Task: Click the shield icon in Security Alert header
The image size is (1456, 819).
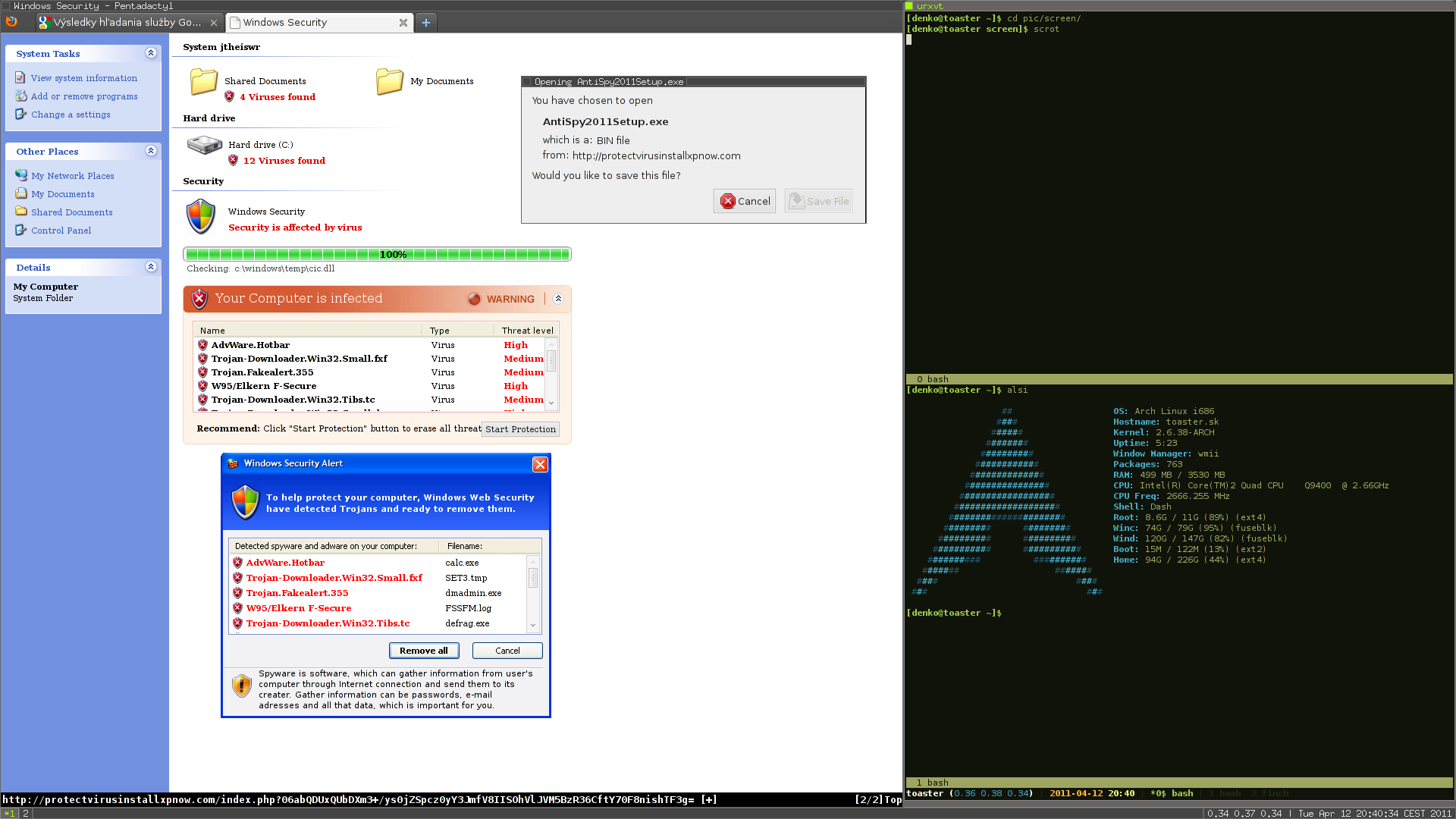Action: pos(245,503)
